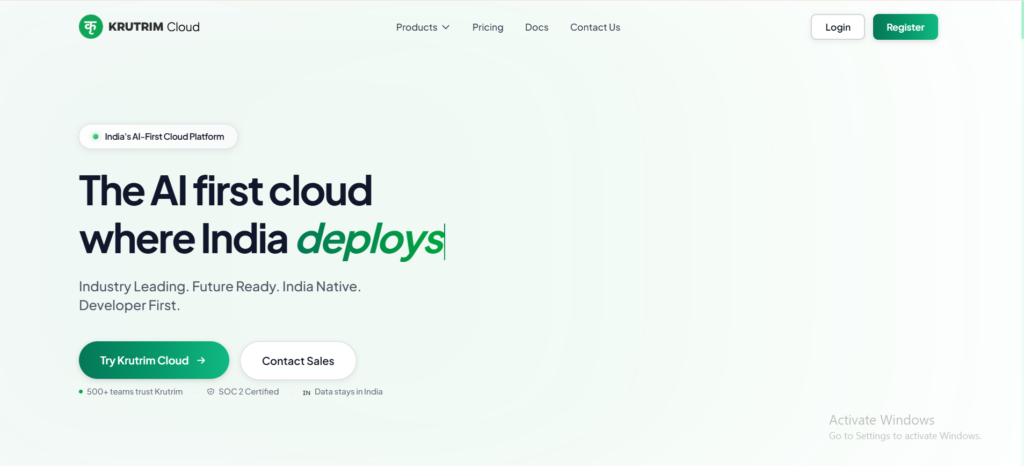Click the Contact Sales button
This screenshot has height=466, width=1024.
point(298,360)
